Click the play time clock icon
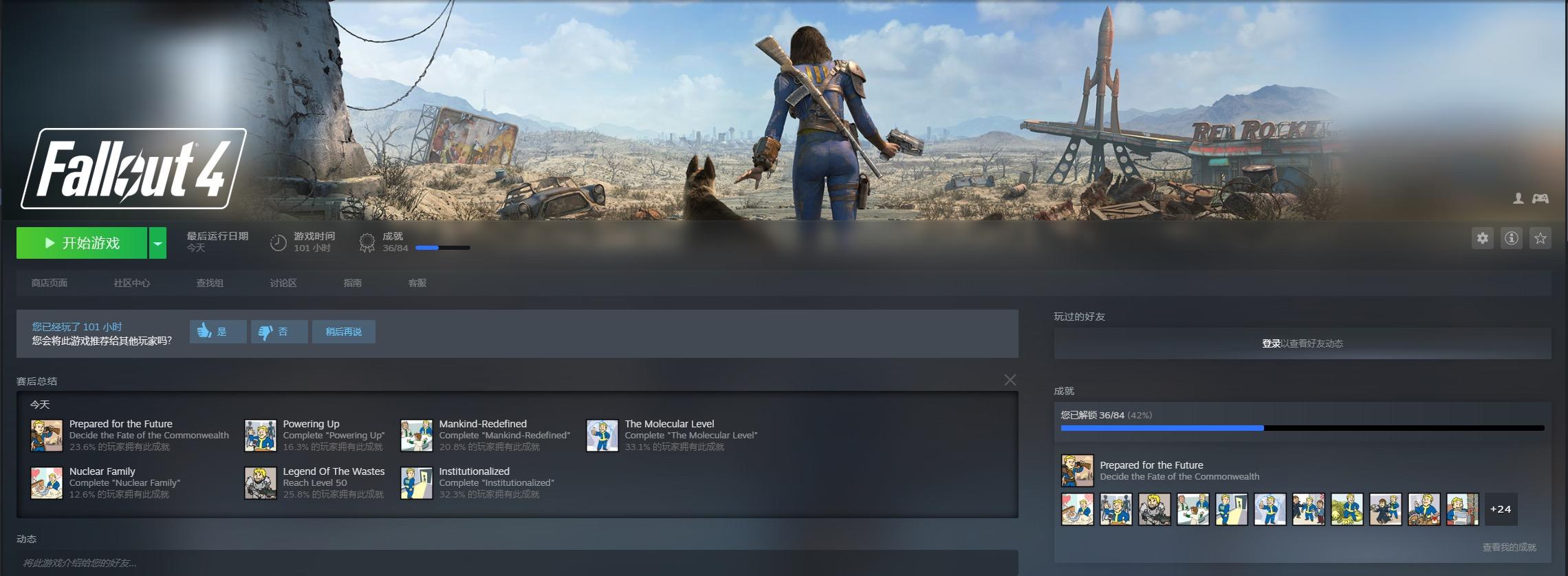Screen dimensions: 1568x576 (x=278, y=242)
